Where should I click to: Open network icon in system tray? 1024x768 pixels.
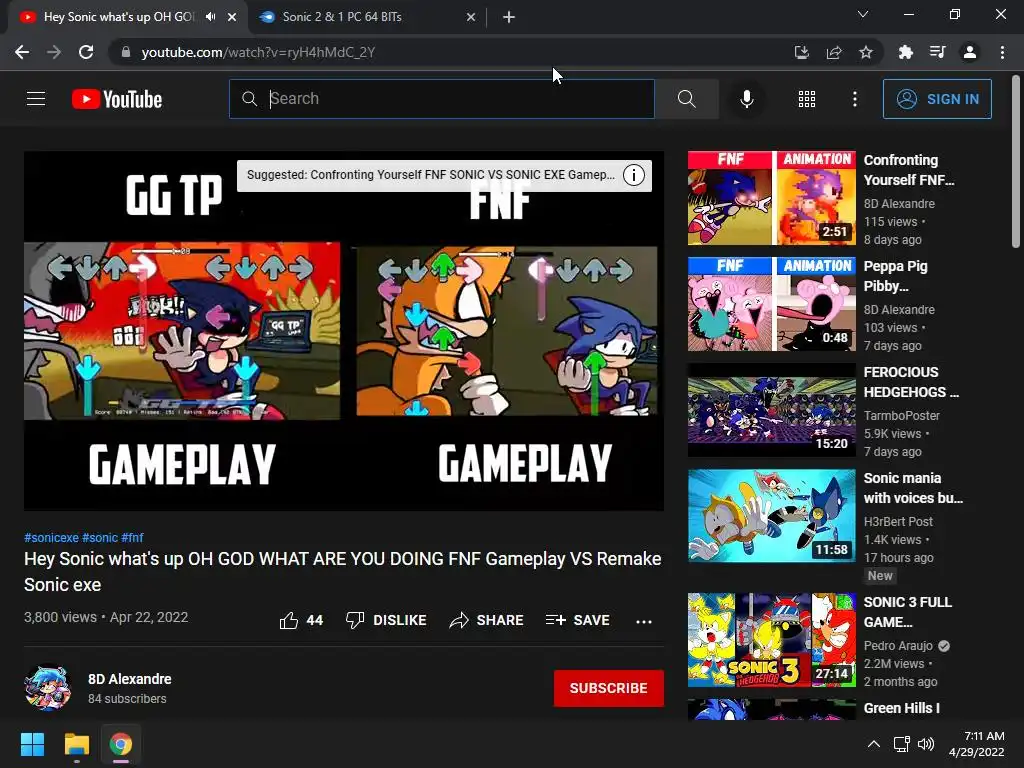[x=902, y=744]
